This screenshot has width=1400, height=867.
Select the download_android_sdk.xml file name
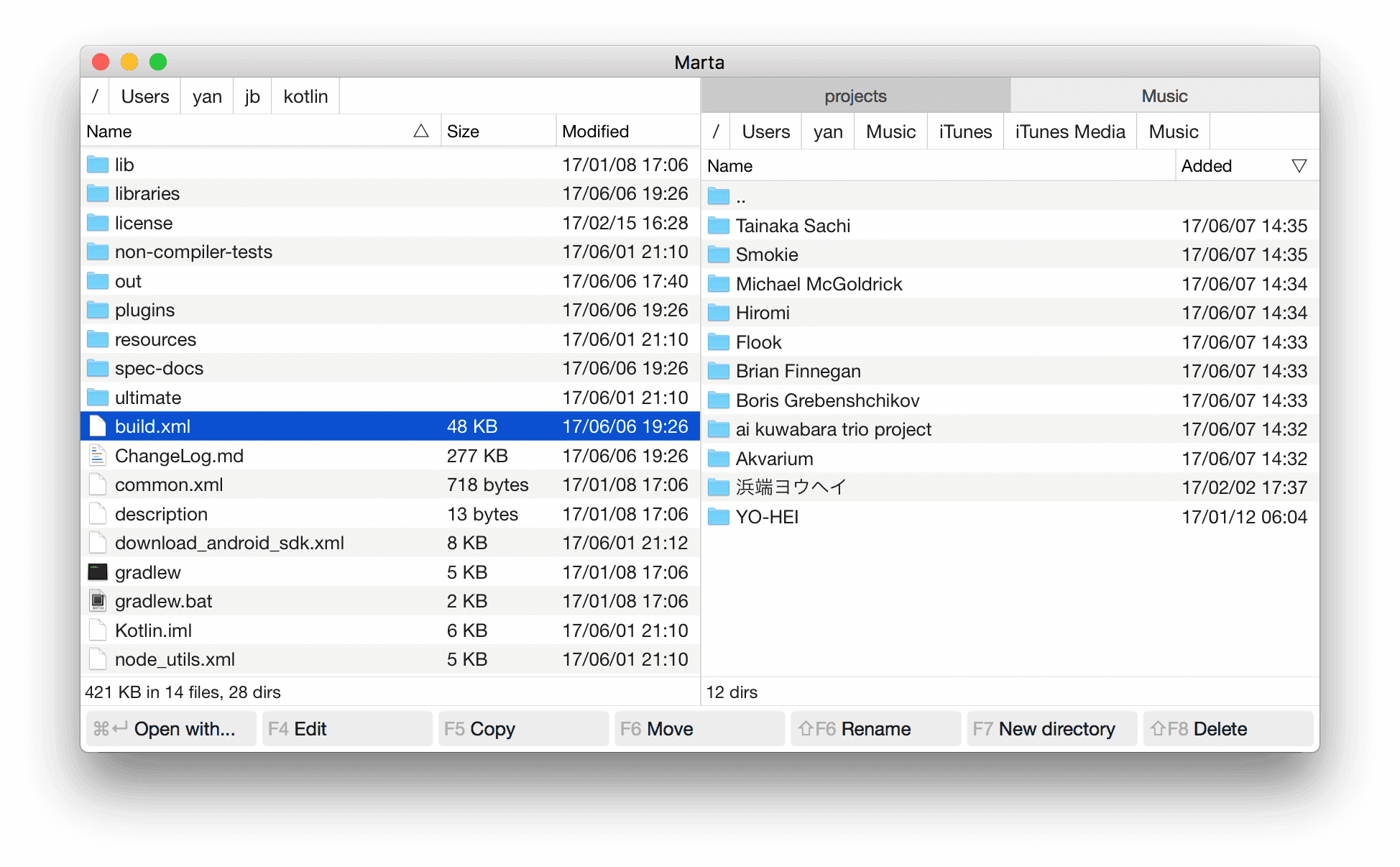pyautogui.click(x=229, y=543)
